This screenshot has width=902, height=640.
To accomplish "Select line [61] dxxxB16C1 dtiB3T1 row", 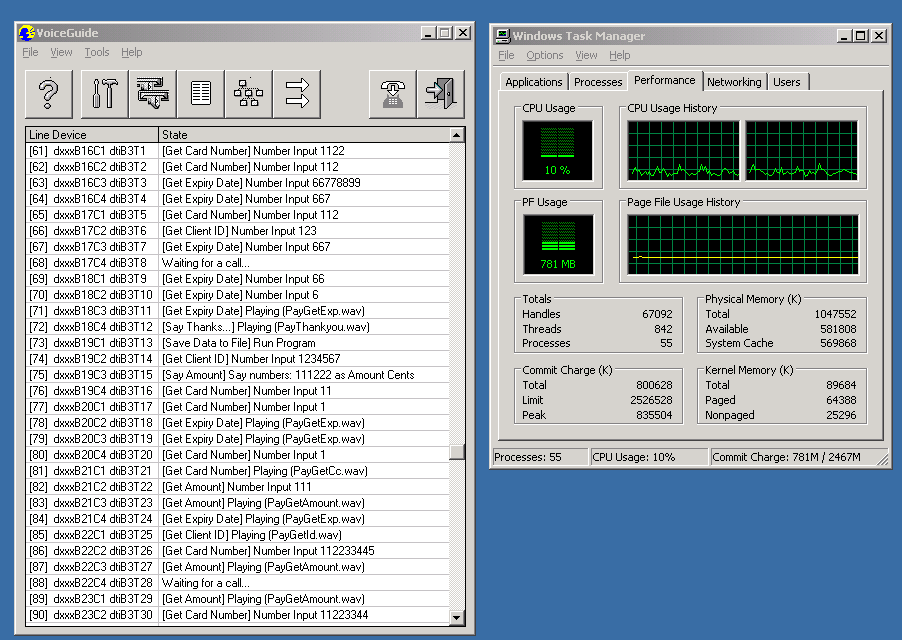I will 238,151.
